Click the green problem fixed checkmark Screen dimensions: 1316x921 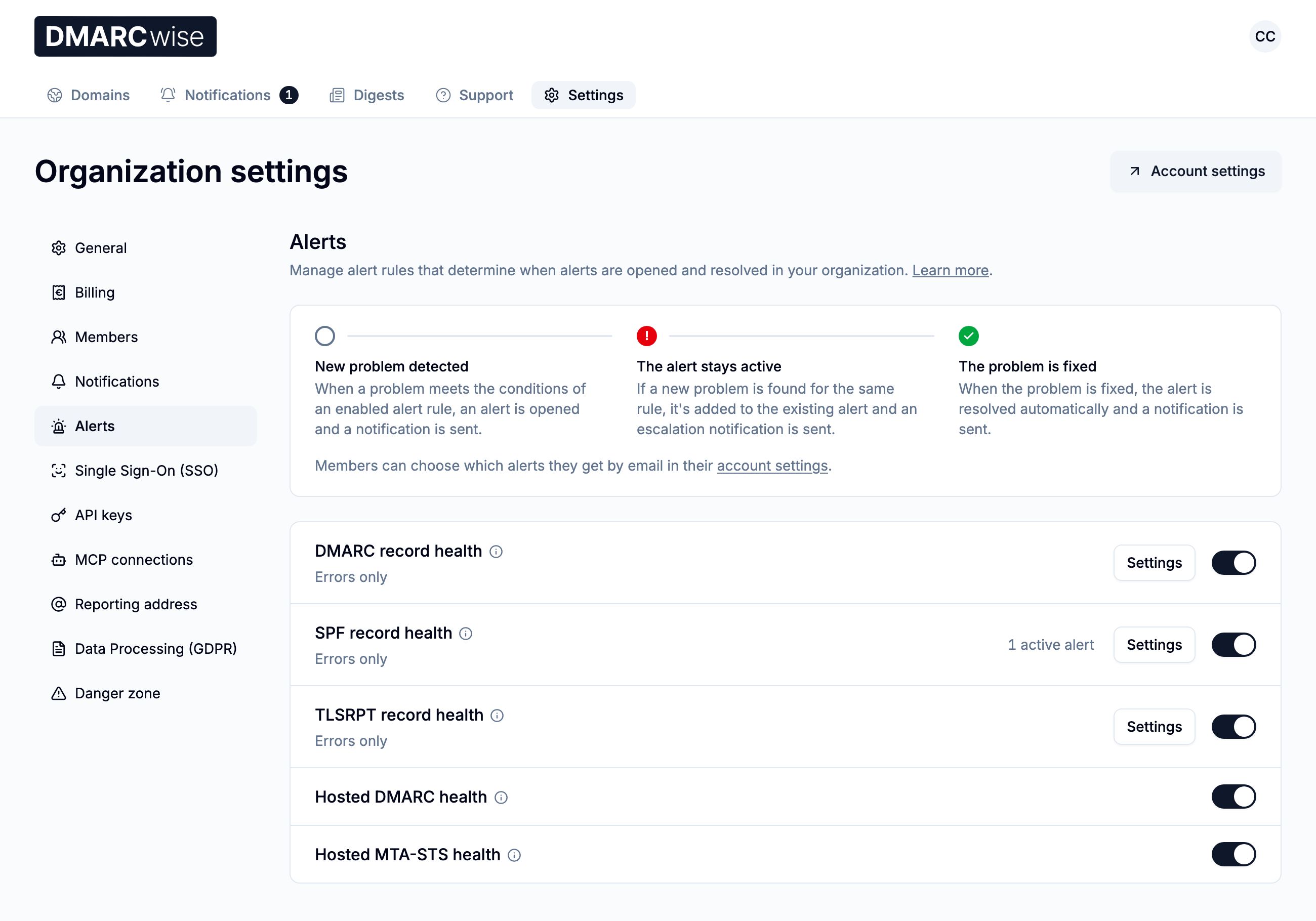[969, 336]
